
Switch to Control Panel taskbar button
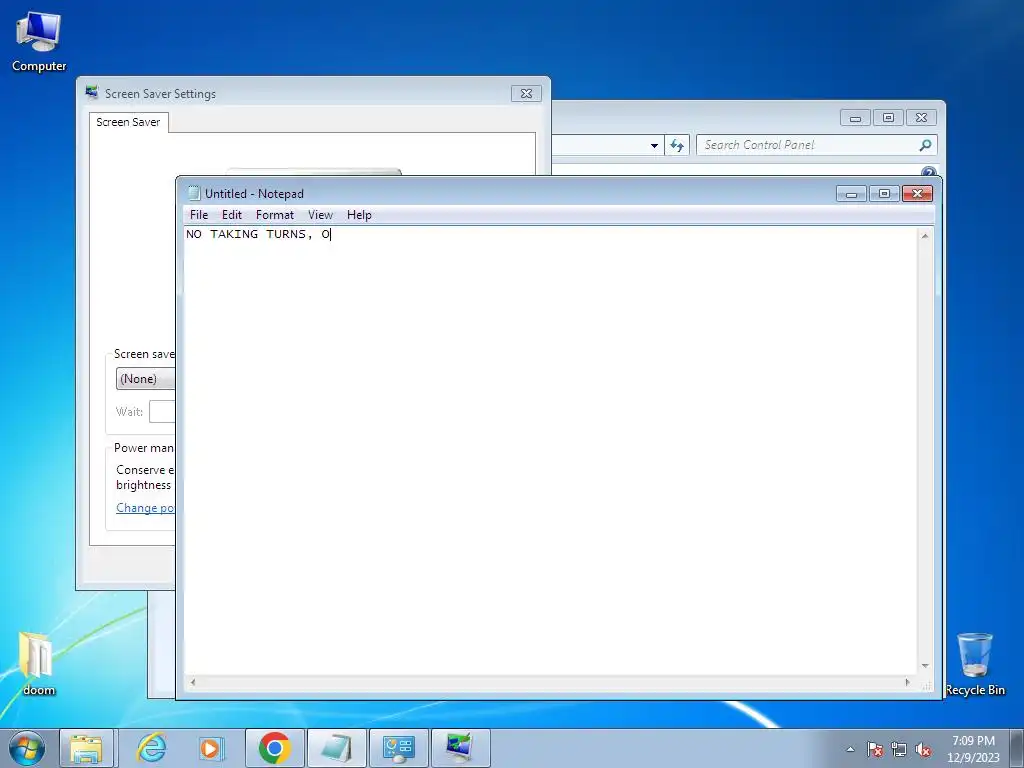[399, 748]
